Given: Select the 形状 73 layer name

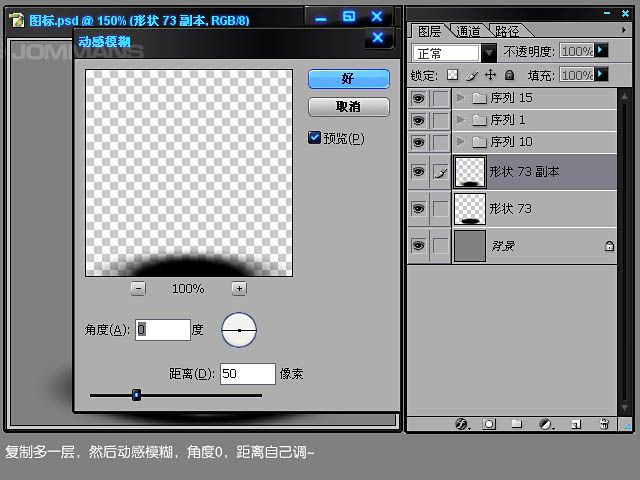Looking at the screenshot, I should click(511, 209).
